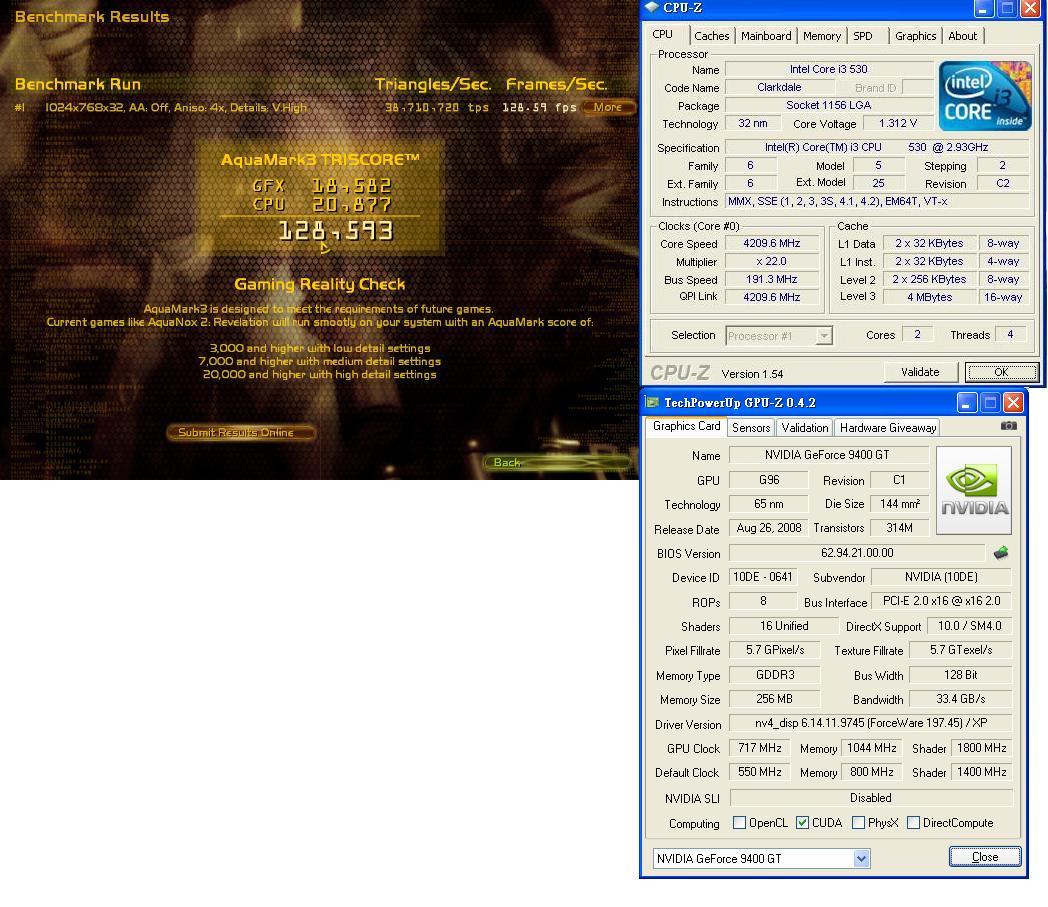Image resolution: width=1048 pixels, height=907 pixels.
Task: Click the Intel Core i3 logo in CPU-Z
Action: click(985, 96)
